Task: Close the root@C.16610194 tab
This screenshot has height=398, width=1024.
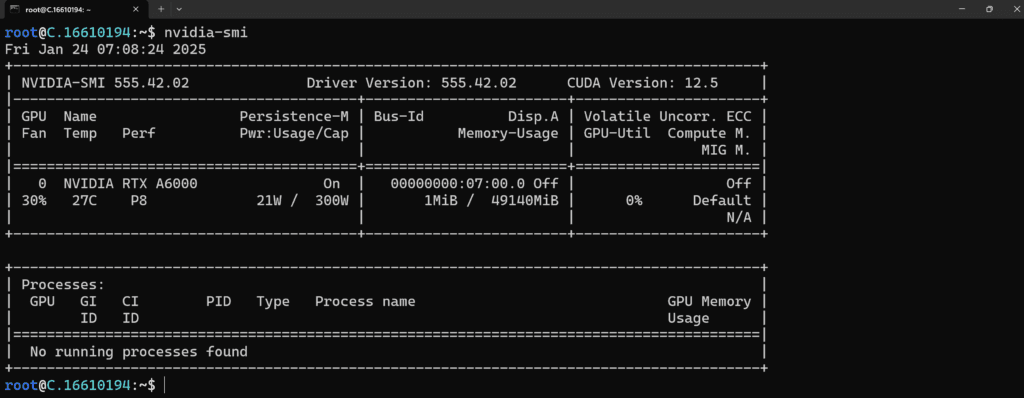Action: [x=136, y=9]
